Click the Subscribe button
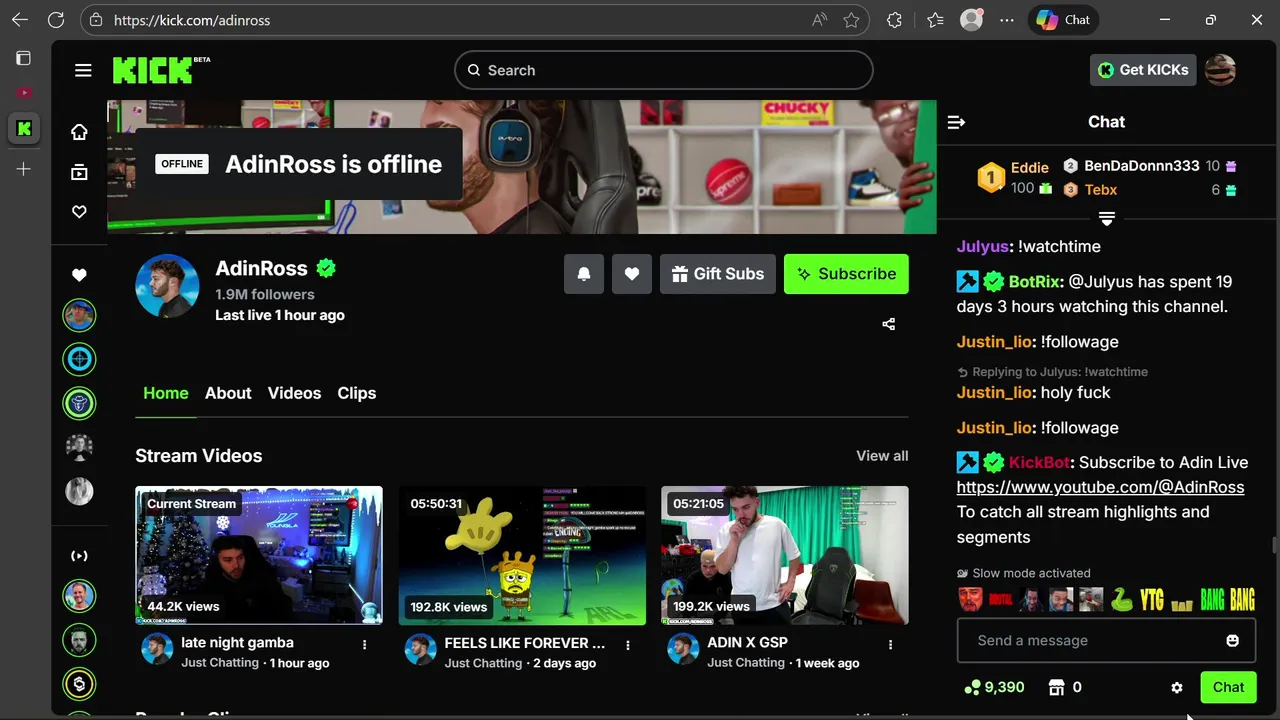The image size is (1280, 720). click(x=846, y=274)
